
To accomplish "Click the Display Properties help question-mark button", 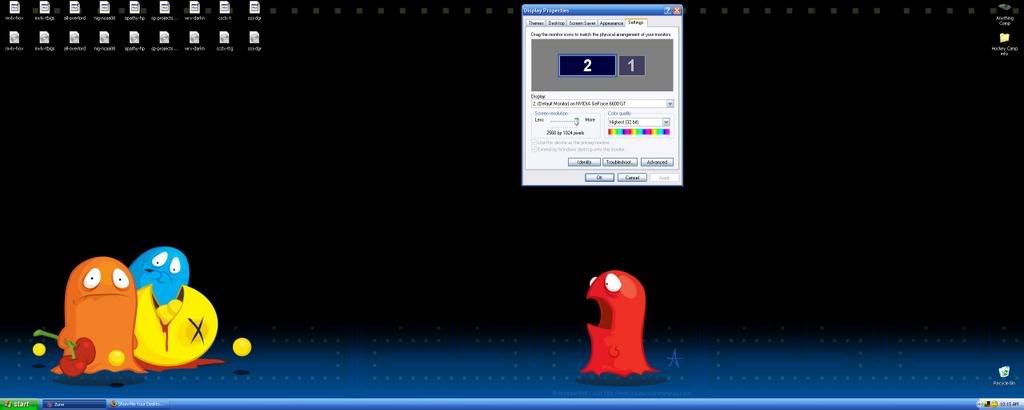I will pos(667,10).
